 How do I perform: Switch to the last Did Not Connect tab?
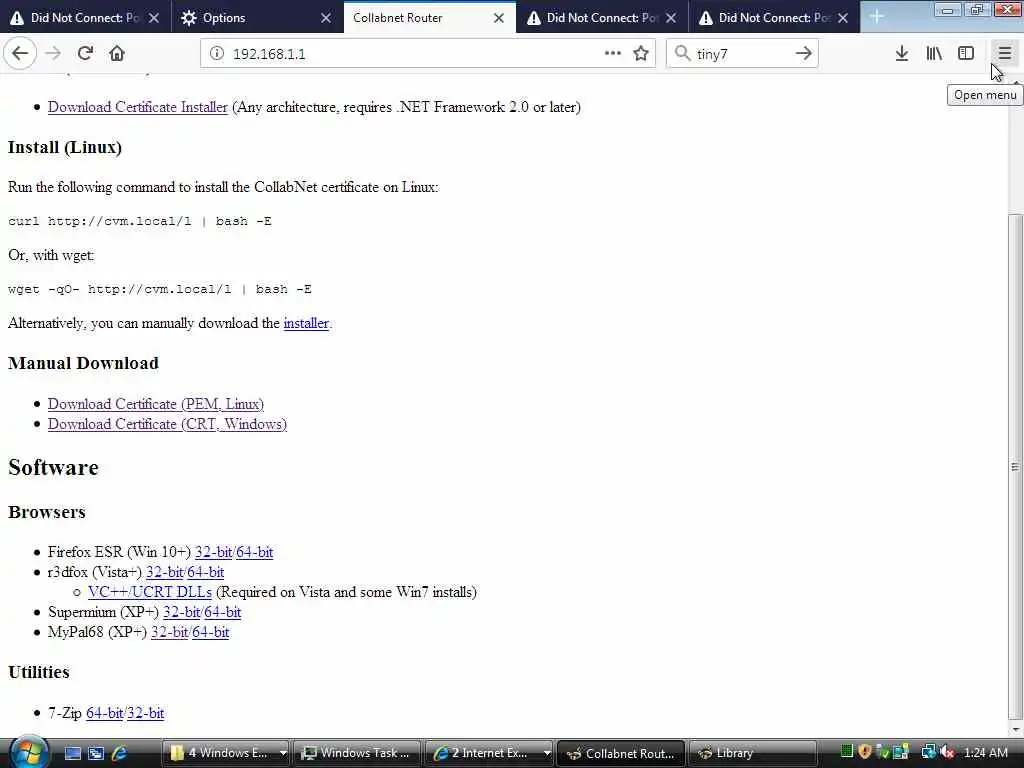pyautogui.click(x=774, y=18)
